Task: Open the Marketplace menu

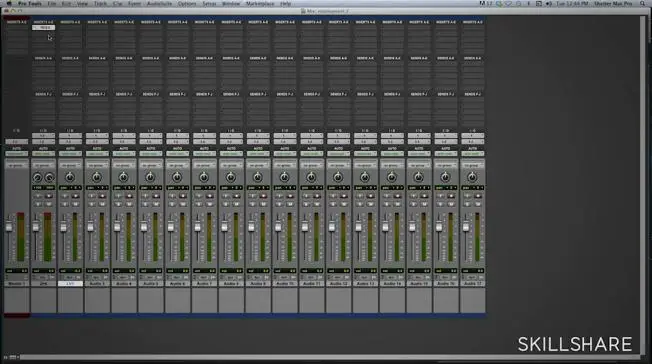Action: click(x=260, y=3)
